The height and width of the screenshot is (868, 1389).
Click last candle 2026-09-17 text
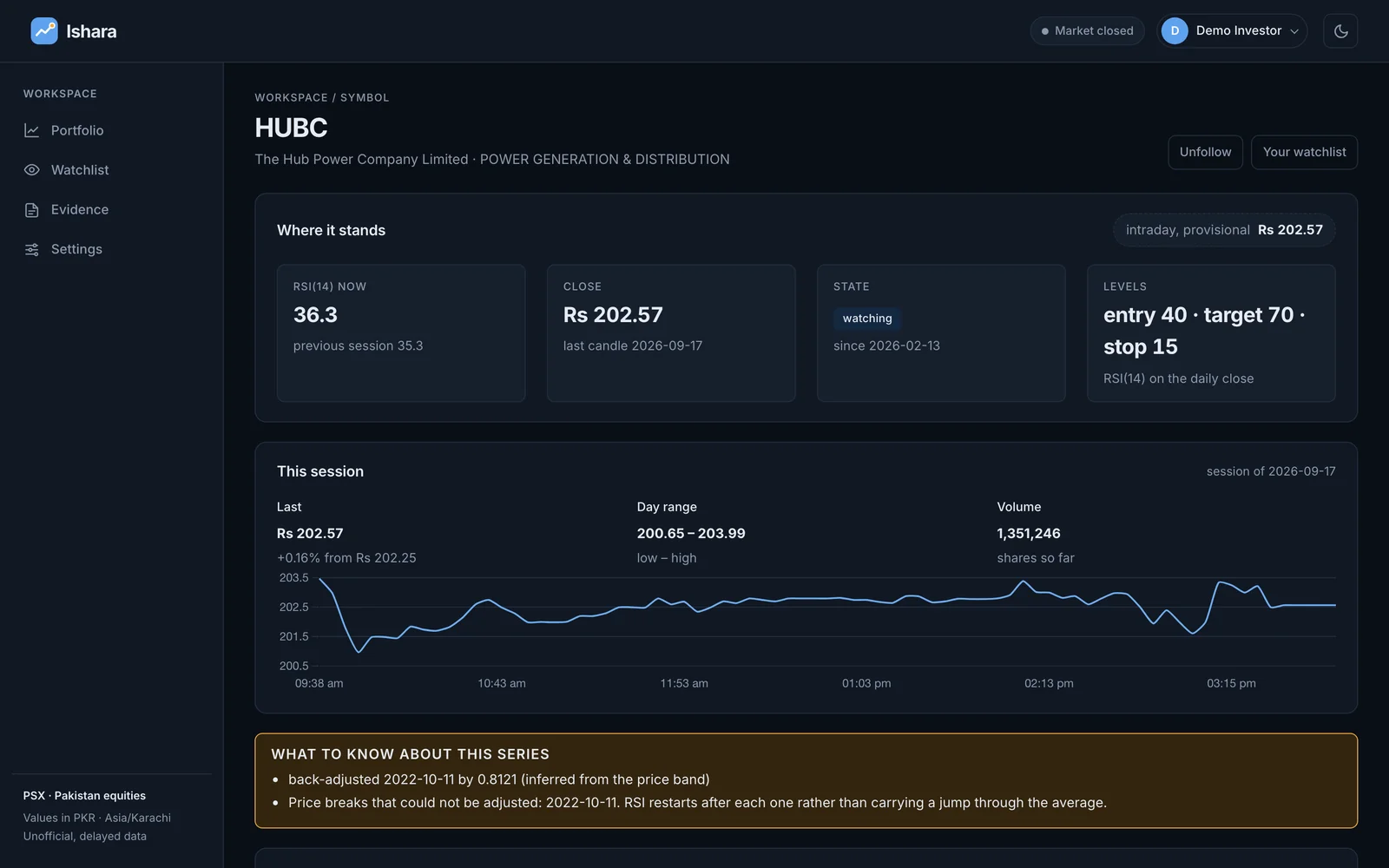(633, 345)
